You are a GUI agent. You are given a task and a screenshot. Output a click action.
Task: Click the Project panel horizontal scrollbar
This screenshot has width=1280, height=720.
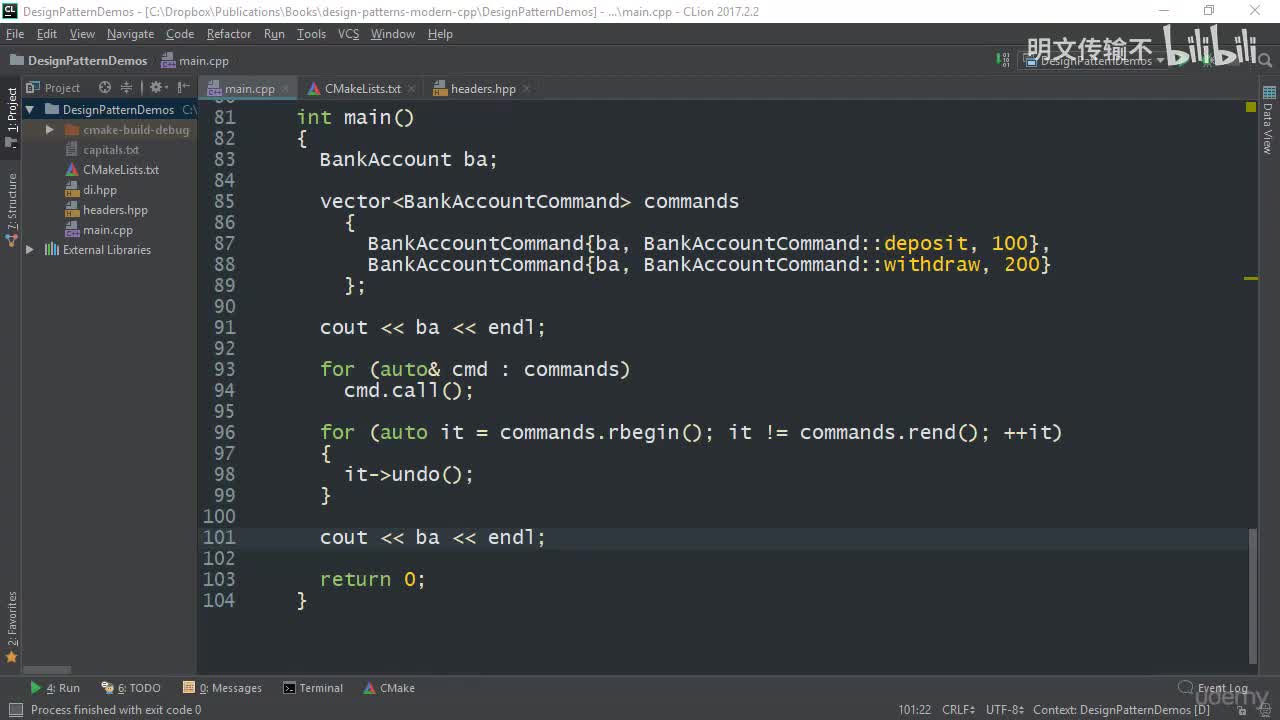[x=47, y=670]
